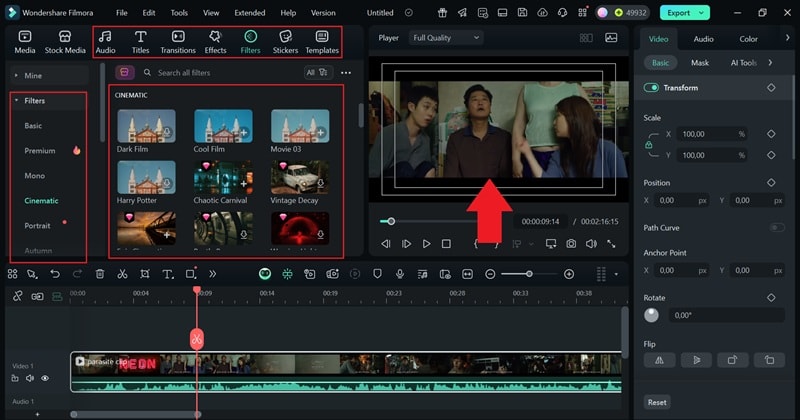Screen dimensions: 800x420
Task: Open the filters more options menu
Action: (346, 73)
